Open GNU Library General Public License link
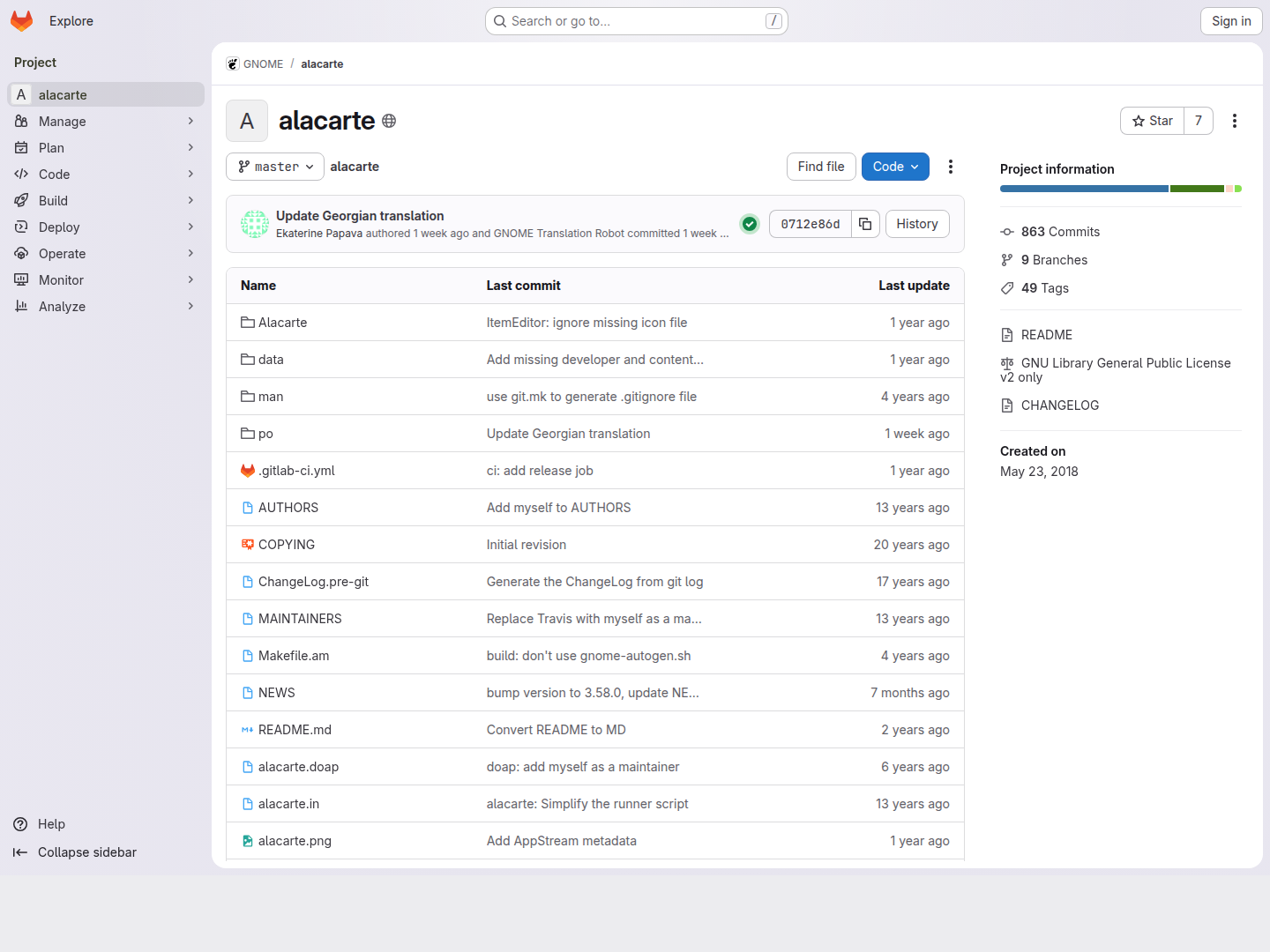This screenshot has width=1270, height=952. click(x=1116, y=370)
